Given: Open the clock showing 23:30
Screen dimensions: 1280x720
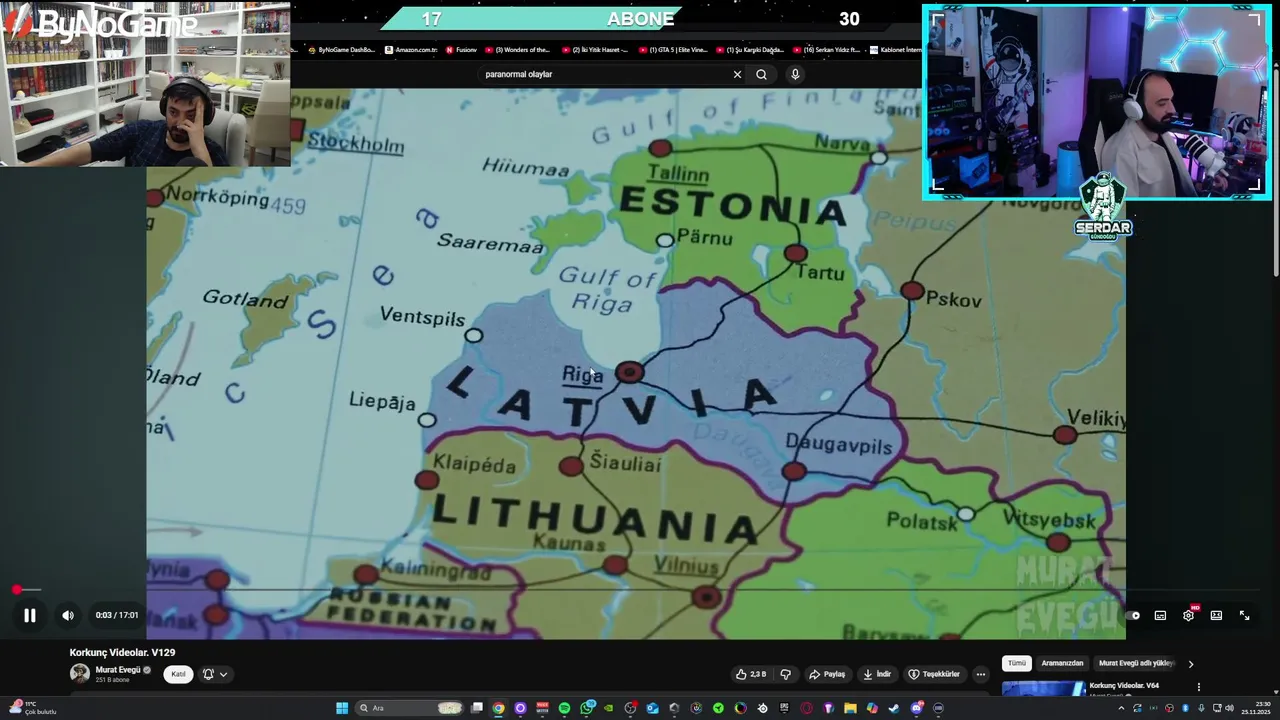Looking at the screenshot, I should [x=1256, y=708].
